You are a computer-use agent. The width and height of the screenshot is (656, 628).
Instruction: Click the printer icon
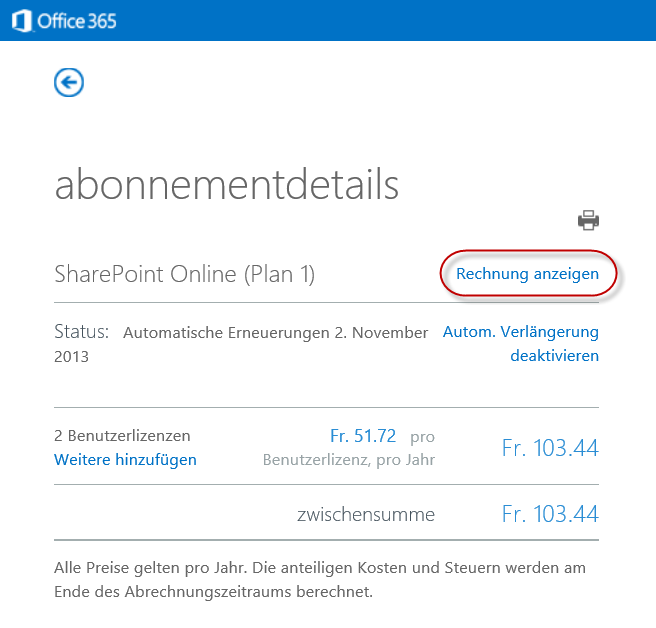click(x=588, y=220)
